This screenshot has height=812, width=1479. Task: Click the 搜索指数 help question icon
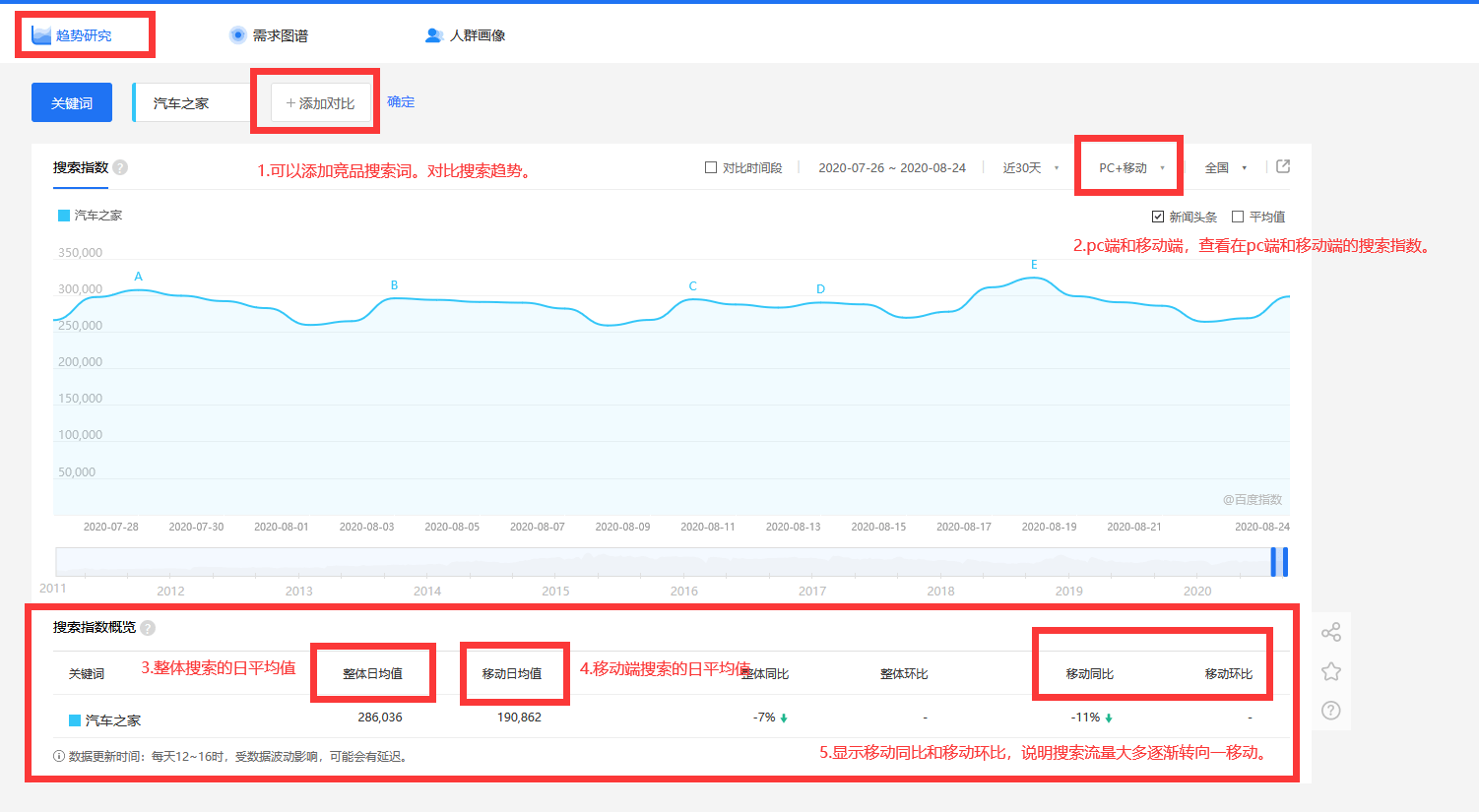click(x=120, y=167)
